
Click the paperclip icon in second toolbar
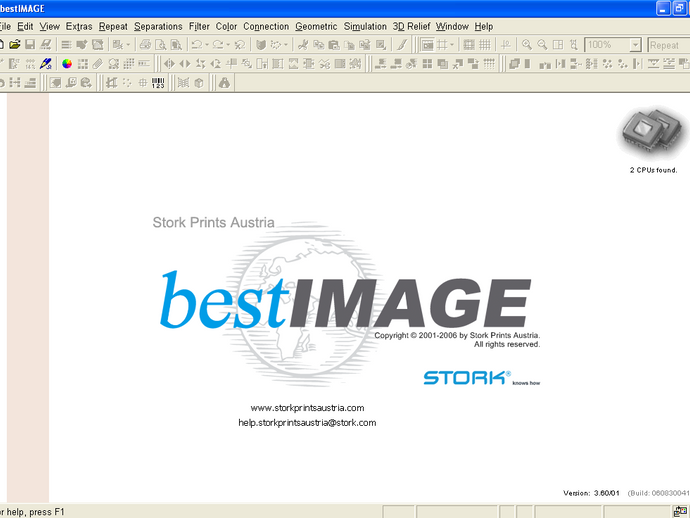click(98, 64)
